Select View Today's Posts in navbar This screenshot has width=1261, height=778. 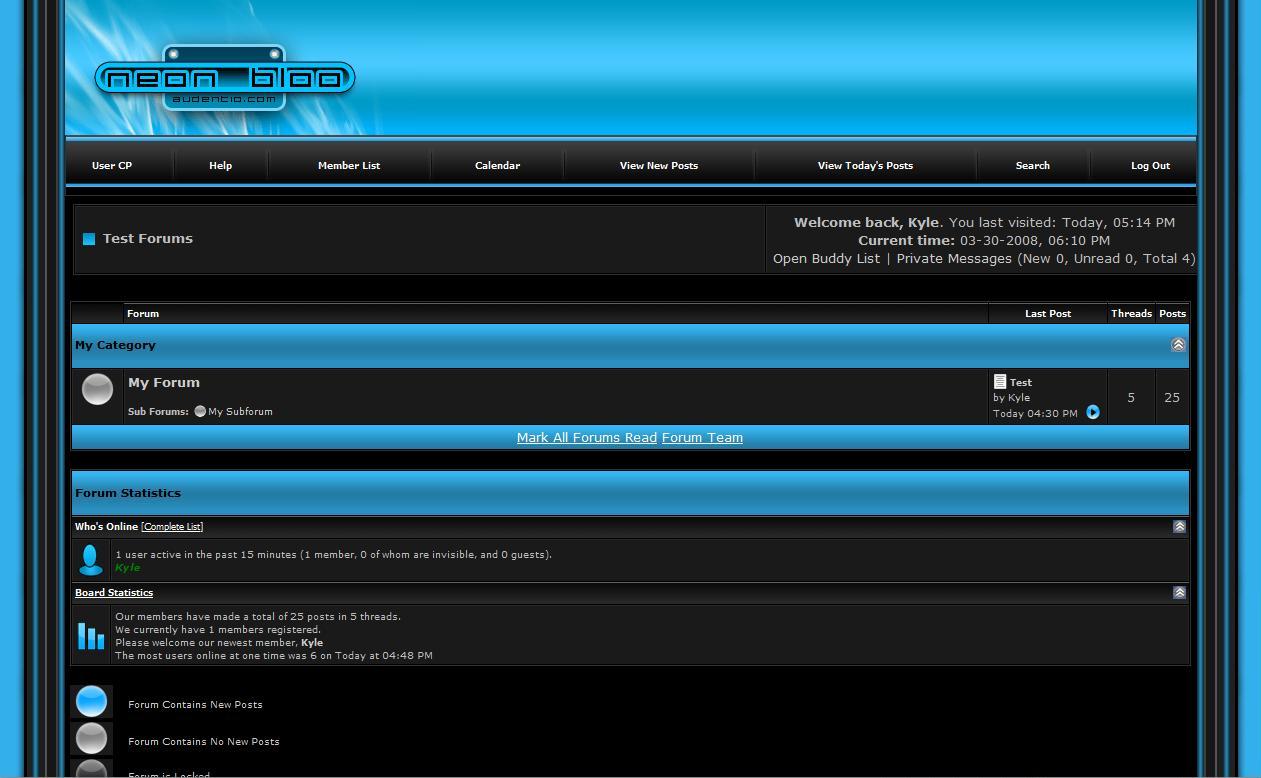[x=865, y=166]
